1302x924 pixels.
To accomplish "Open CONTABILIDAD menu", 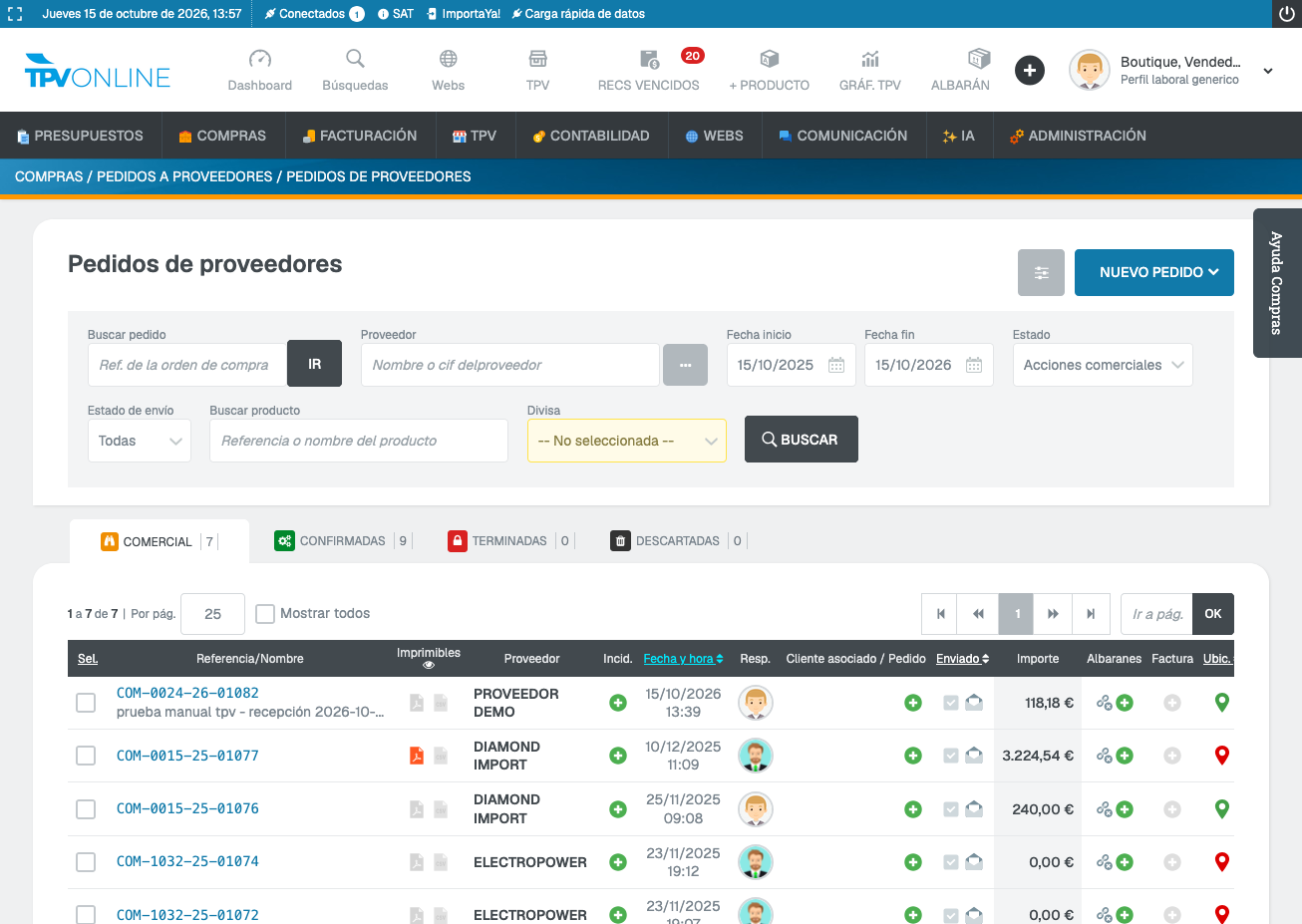I will [x=591, y=136].
